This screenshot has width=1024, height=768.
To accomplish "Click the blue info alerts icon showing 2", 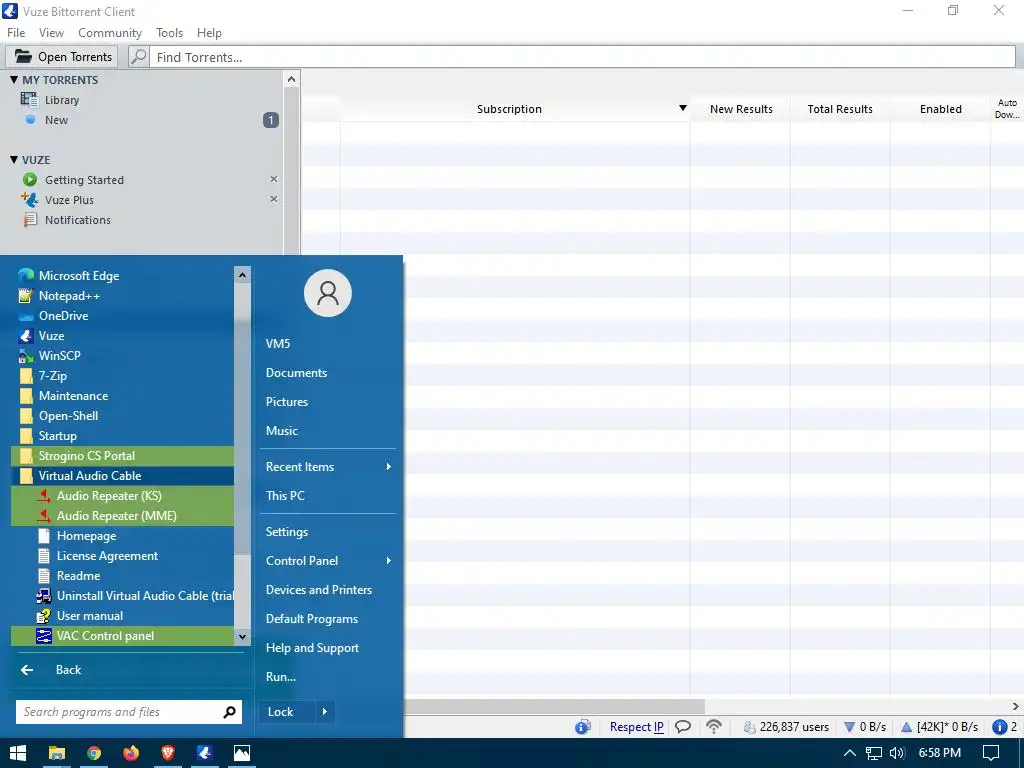I will point(999,727).
